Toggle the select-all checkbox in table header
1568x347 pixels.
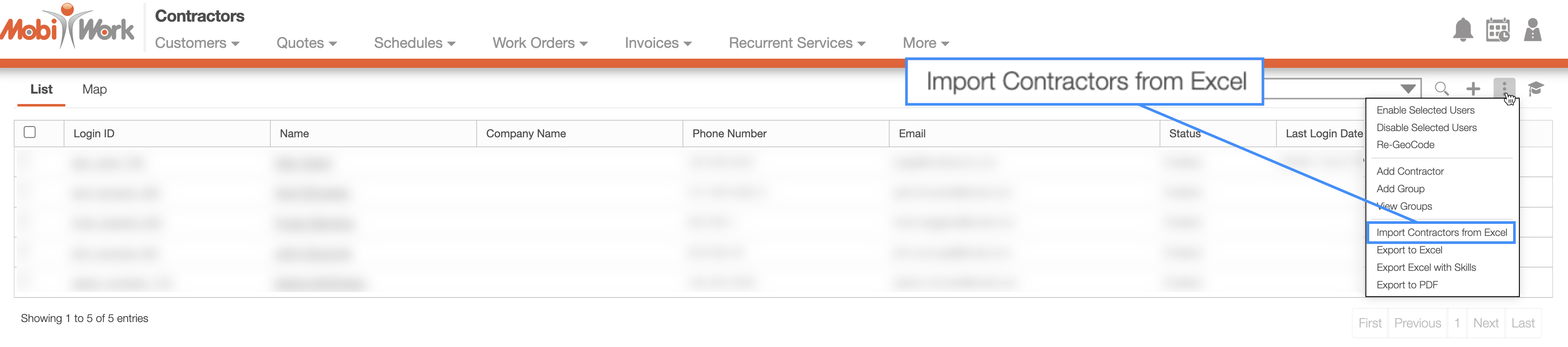[x=29, y=132]
